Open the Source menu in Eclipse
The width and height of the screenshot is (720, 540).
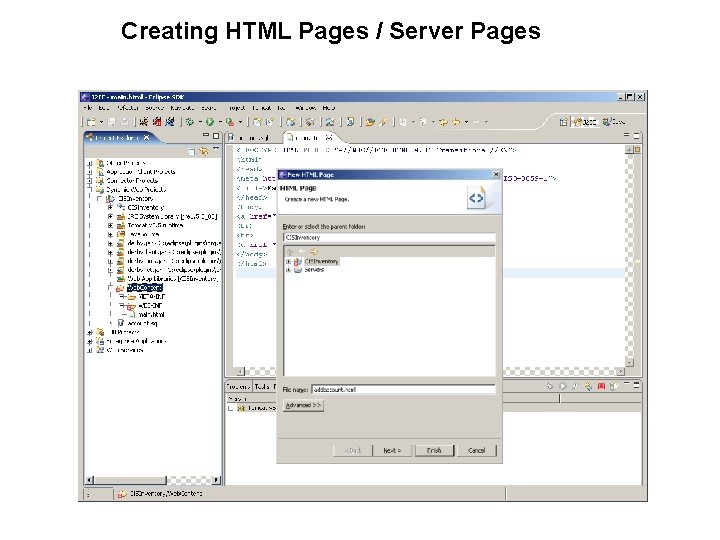tap(154, 108)
